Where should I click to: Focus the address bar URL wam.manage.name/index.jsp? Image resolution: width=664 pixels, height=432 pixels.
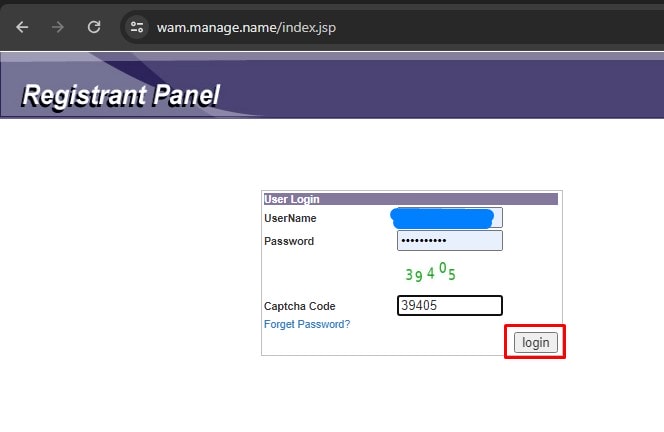pos(246,28)
